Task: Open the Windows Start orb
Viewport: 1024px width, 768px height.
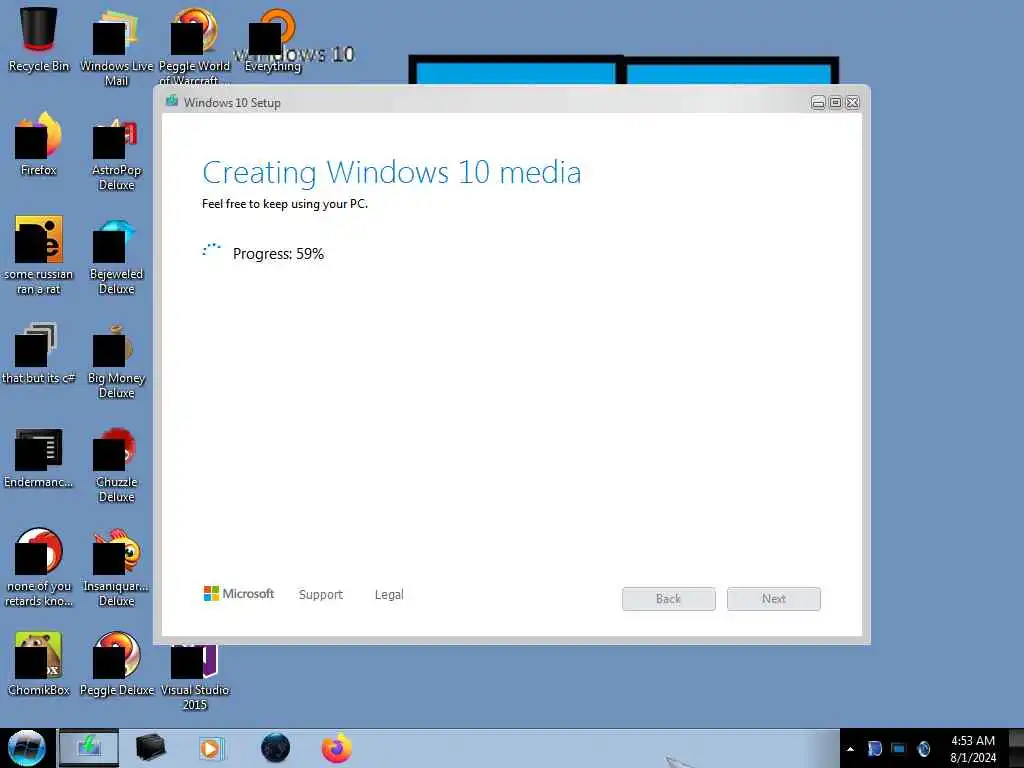Action: point(26,748)
